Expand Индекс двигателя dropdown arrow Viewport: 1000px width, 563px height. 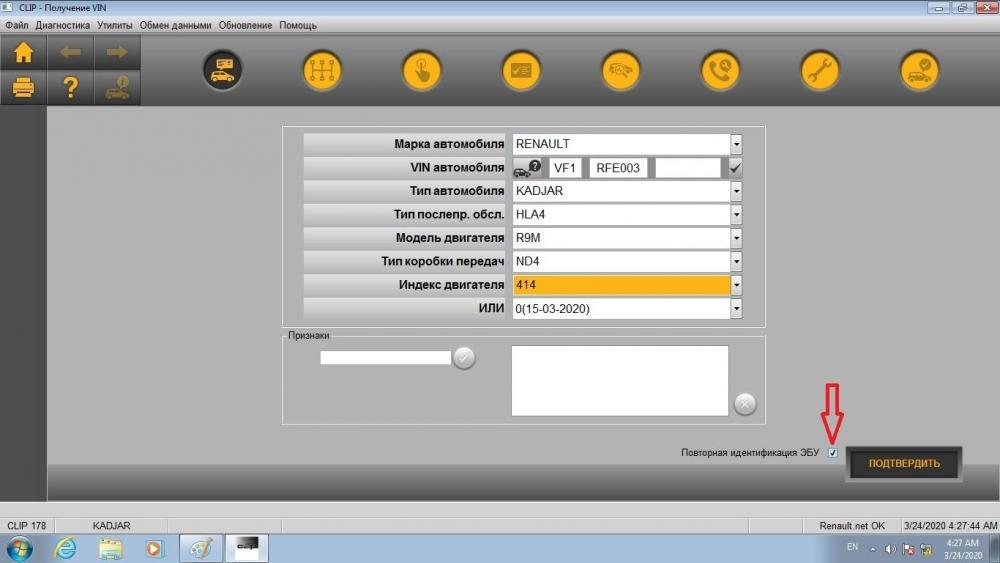[x=736, y=285]
